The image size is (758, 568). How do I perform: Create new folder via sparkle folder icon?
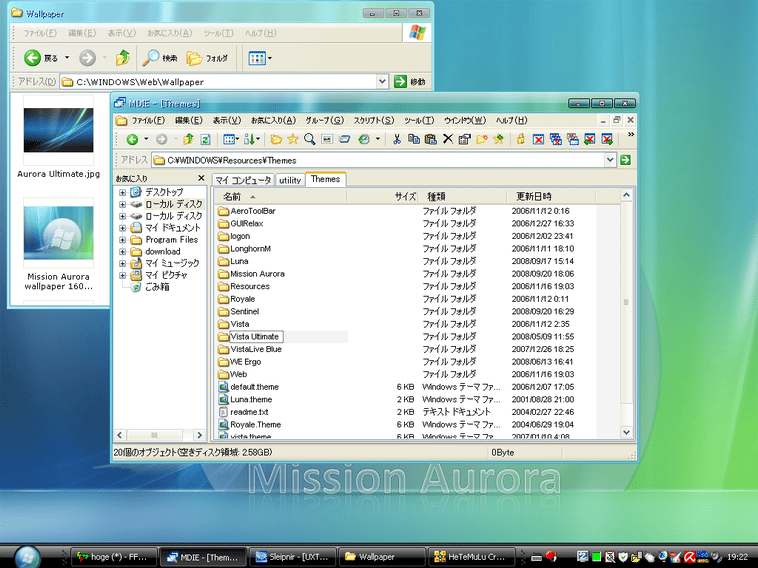(481, 140)
